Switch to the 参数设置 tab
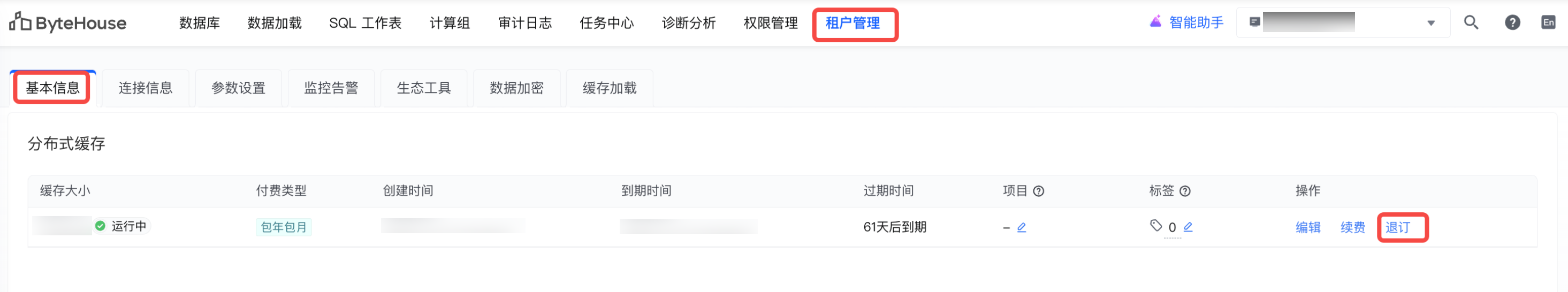 [238, 88]
